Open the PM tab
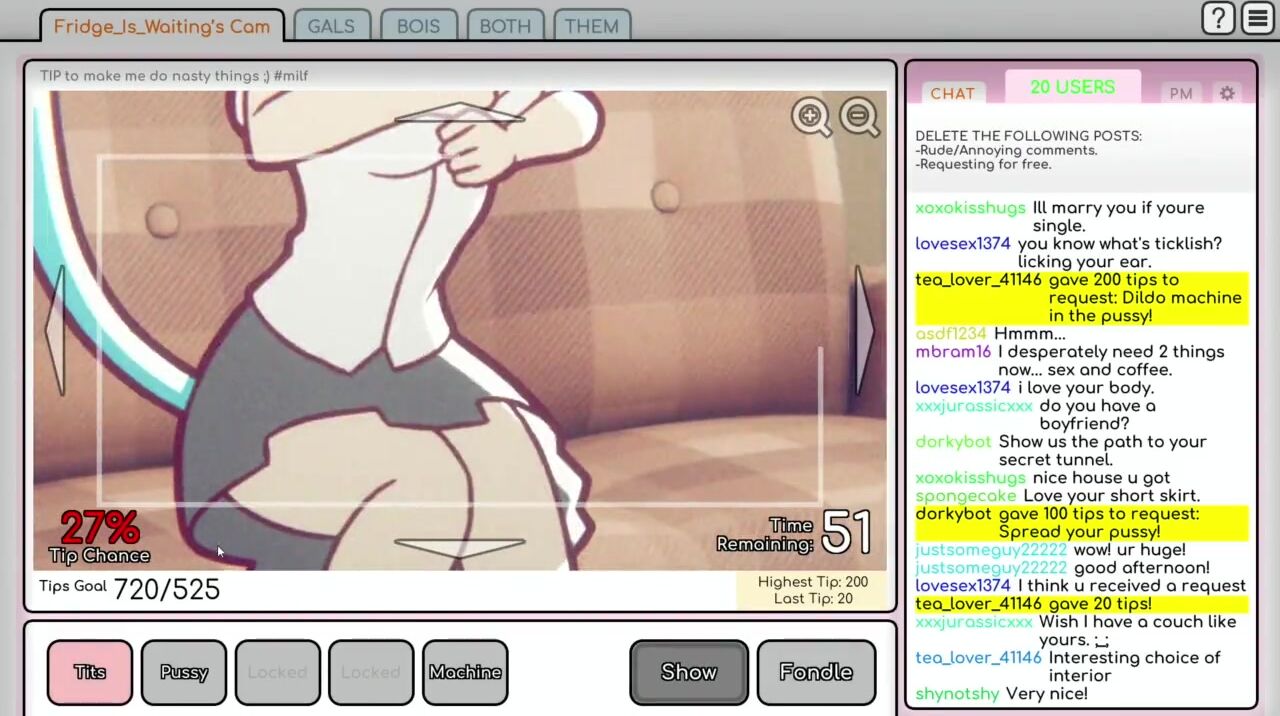The image size is (1280, 716). 1181,93
